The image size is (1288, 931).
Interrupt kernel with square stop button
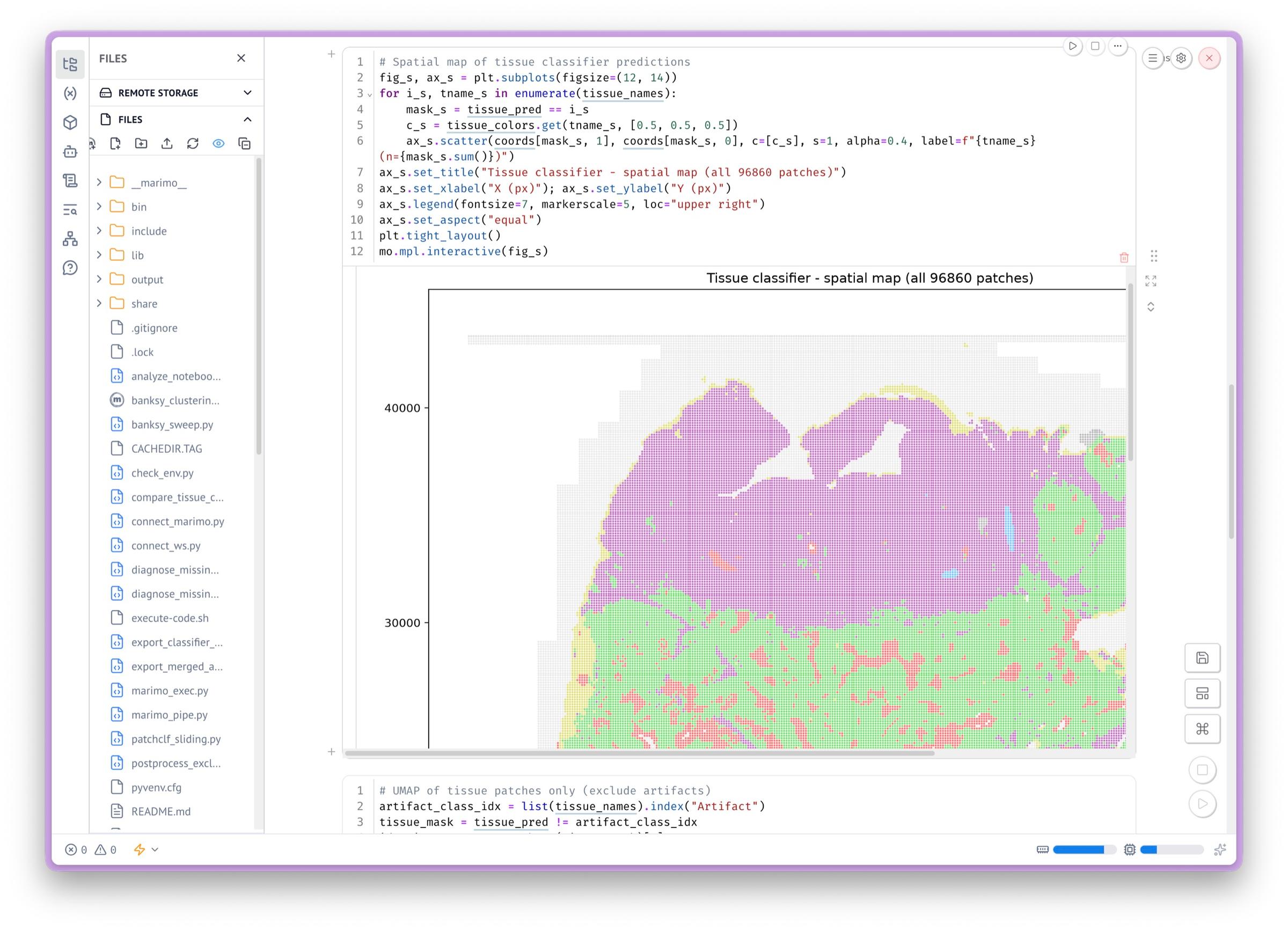tap(1202, 770)
